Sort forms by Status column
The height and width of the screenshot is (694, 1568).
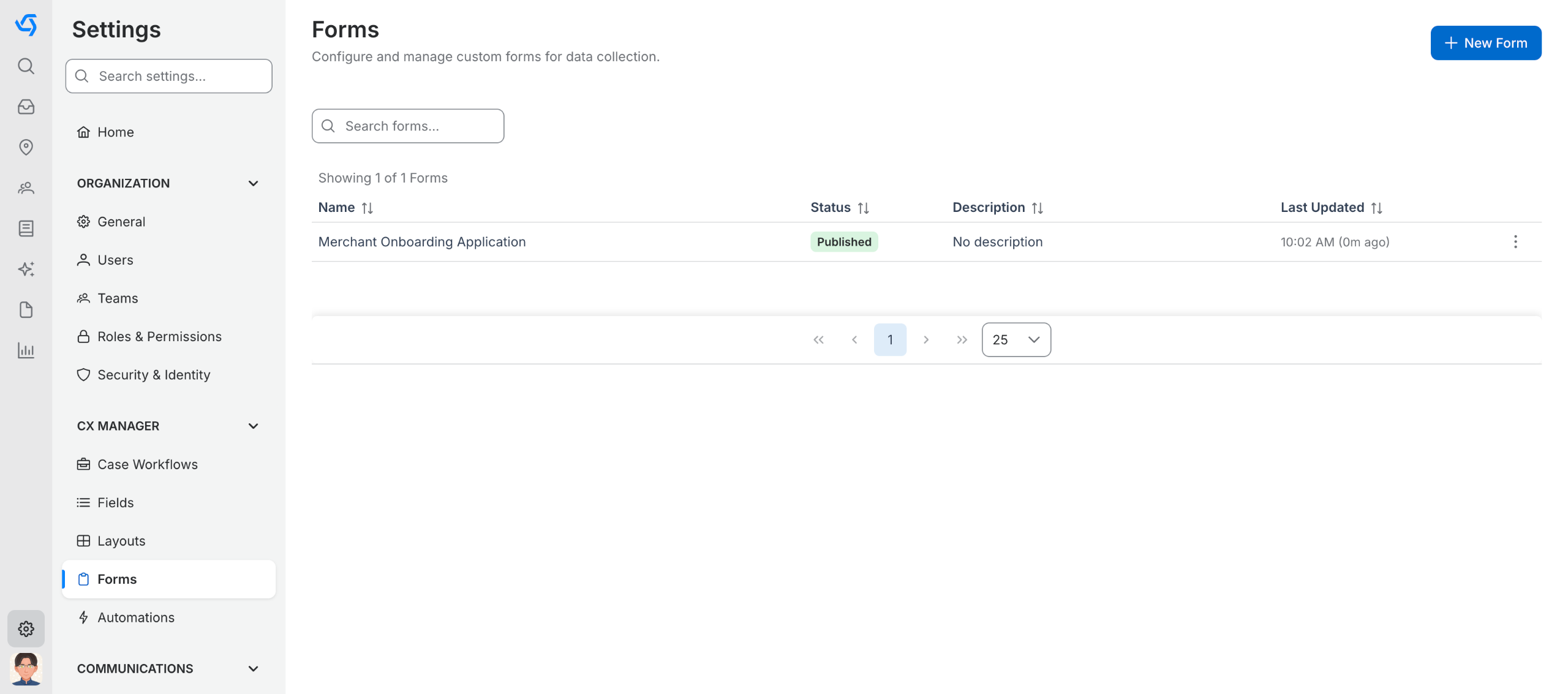click(x=862, y=208)
